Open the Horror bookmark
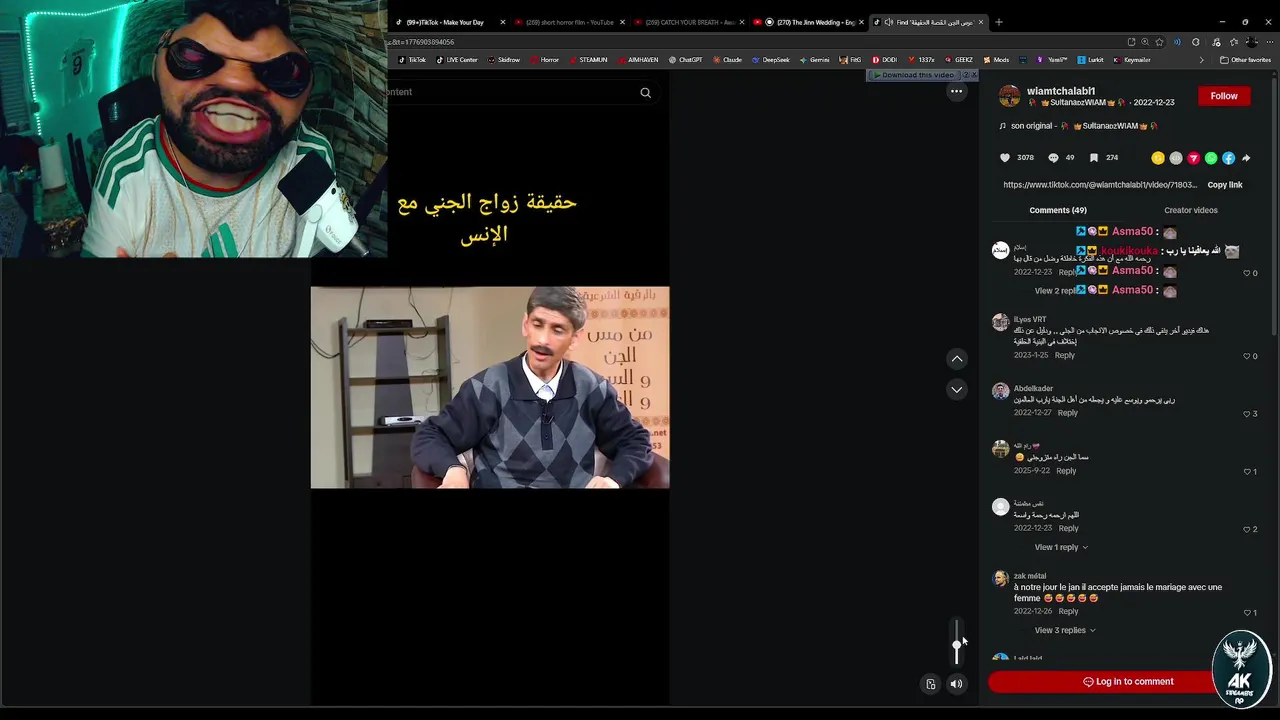The height and width of the screenshot is (720, 1280). point(544,60)
